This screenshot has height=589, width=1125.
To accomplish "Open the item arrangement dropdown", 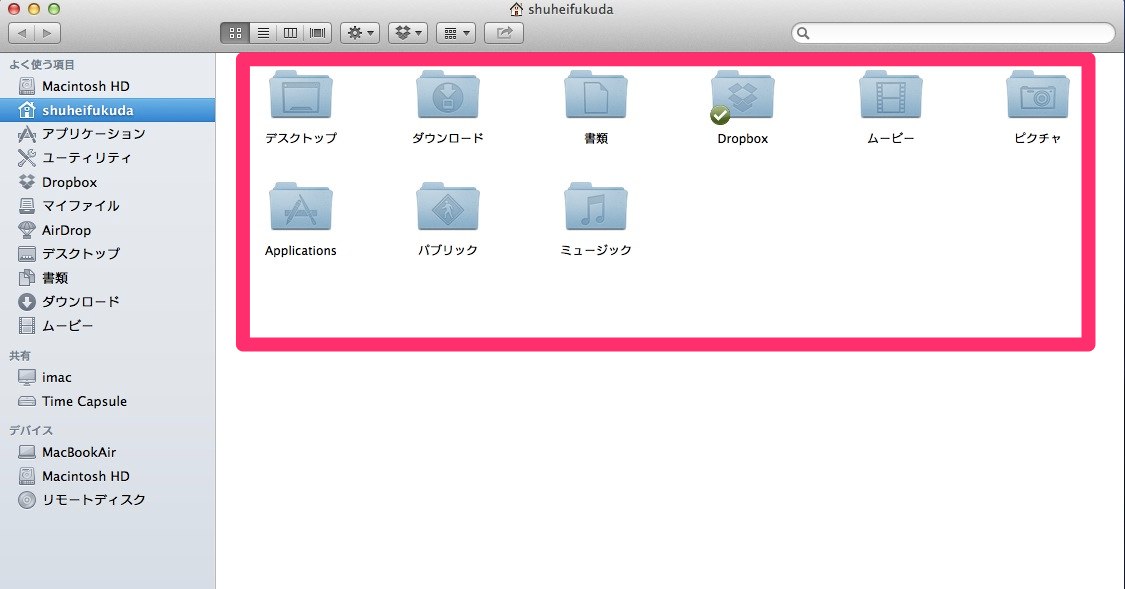I will coord(456,33).
